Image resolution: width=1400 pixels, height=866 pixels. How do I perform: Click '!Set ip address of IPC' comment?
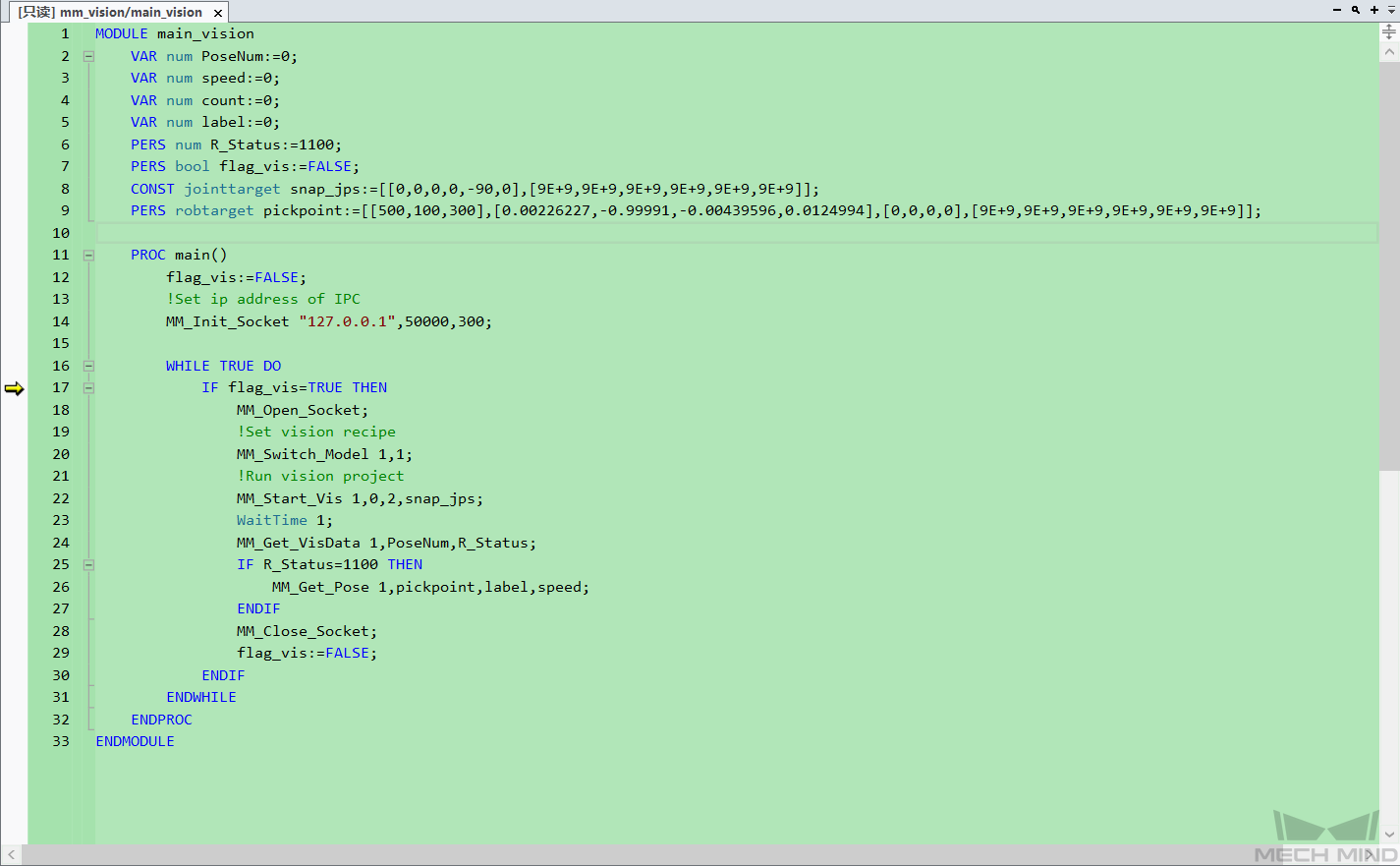(x=263, y=299)
